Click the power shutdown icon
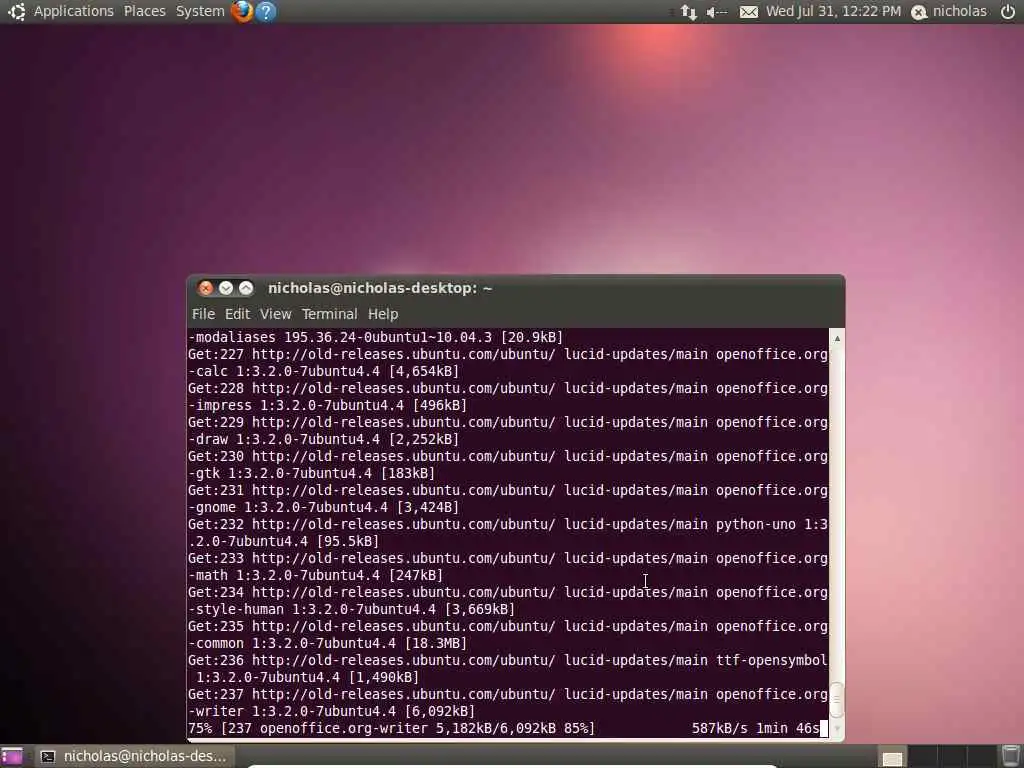1024x768 pixels. 1008,11
